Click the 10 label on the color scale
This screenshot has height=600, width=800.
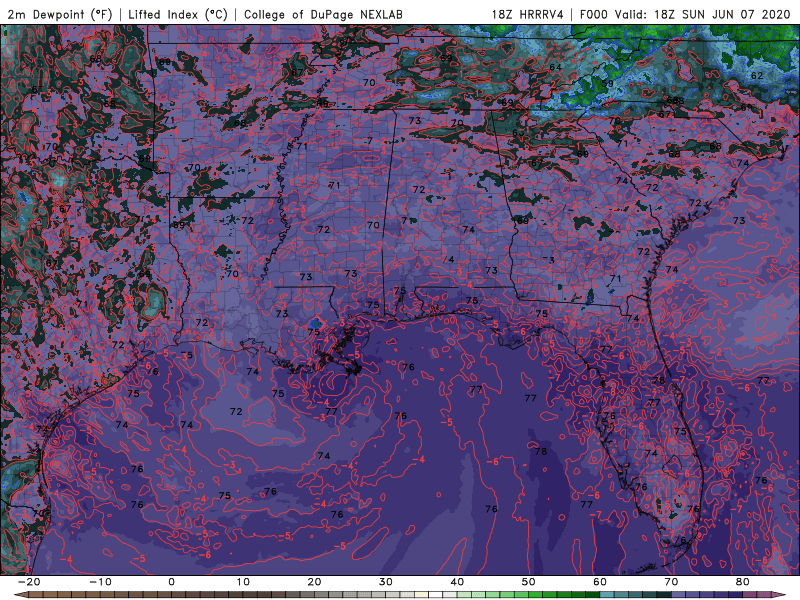tap(243, 582)
